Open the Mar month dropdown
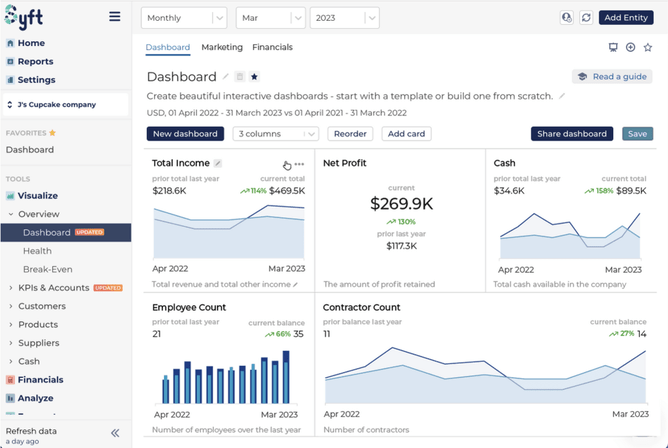This screenshot has width=668, height=448. [x=270, y=18]
